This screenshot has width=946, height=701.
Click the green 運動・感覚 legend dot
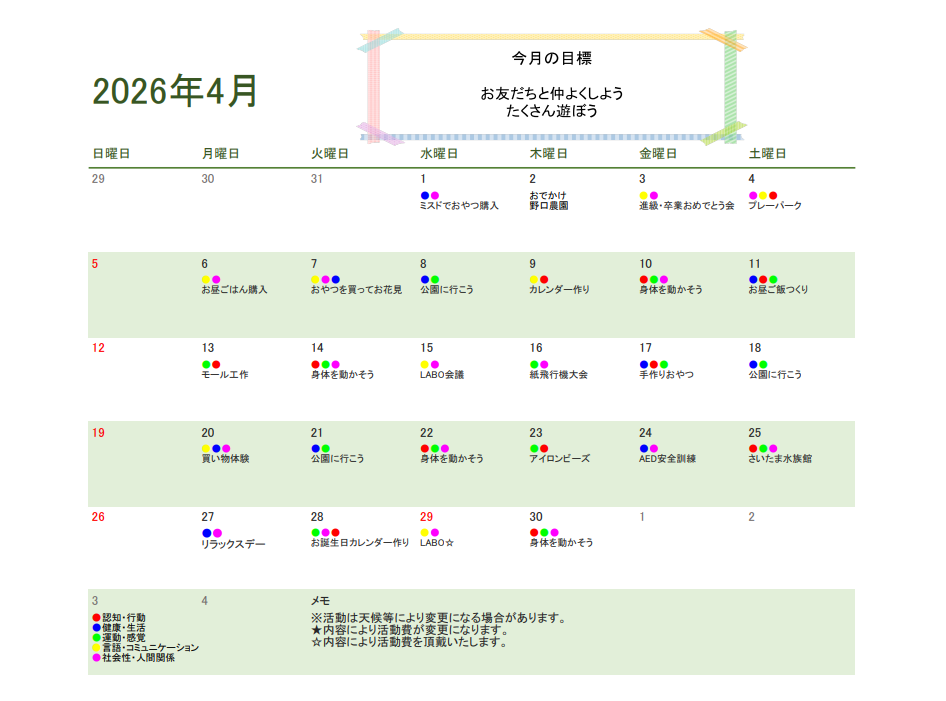click(x=96, y=638)
